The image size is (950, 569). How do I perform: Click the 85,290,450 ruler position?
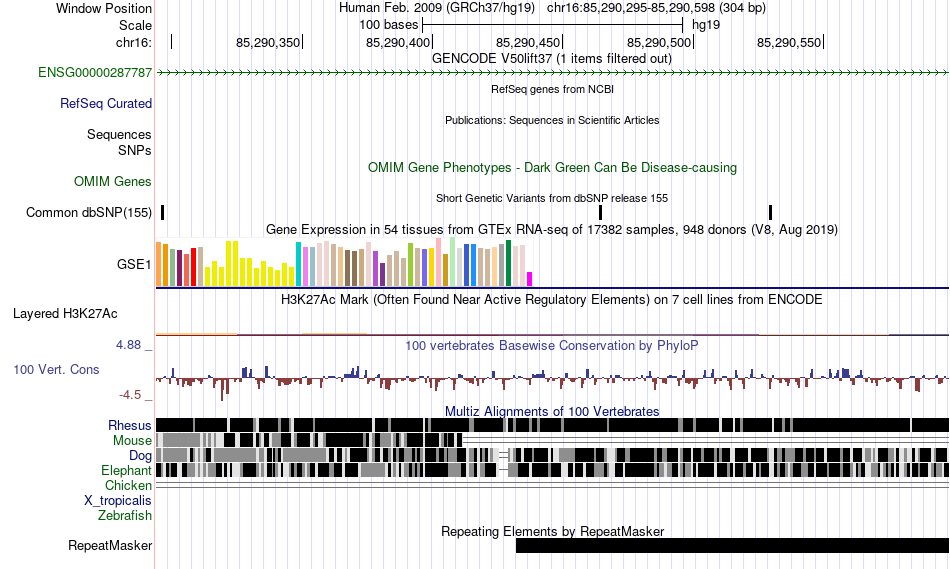pos(528,42)
